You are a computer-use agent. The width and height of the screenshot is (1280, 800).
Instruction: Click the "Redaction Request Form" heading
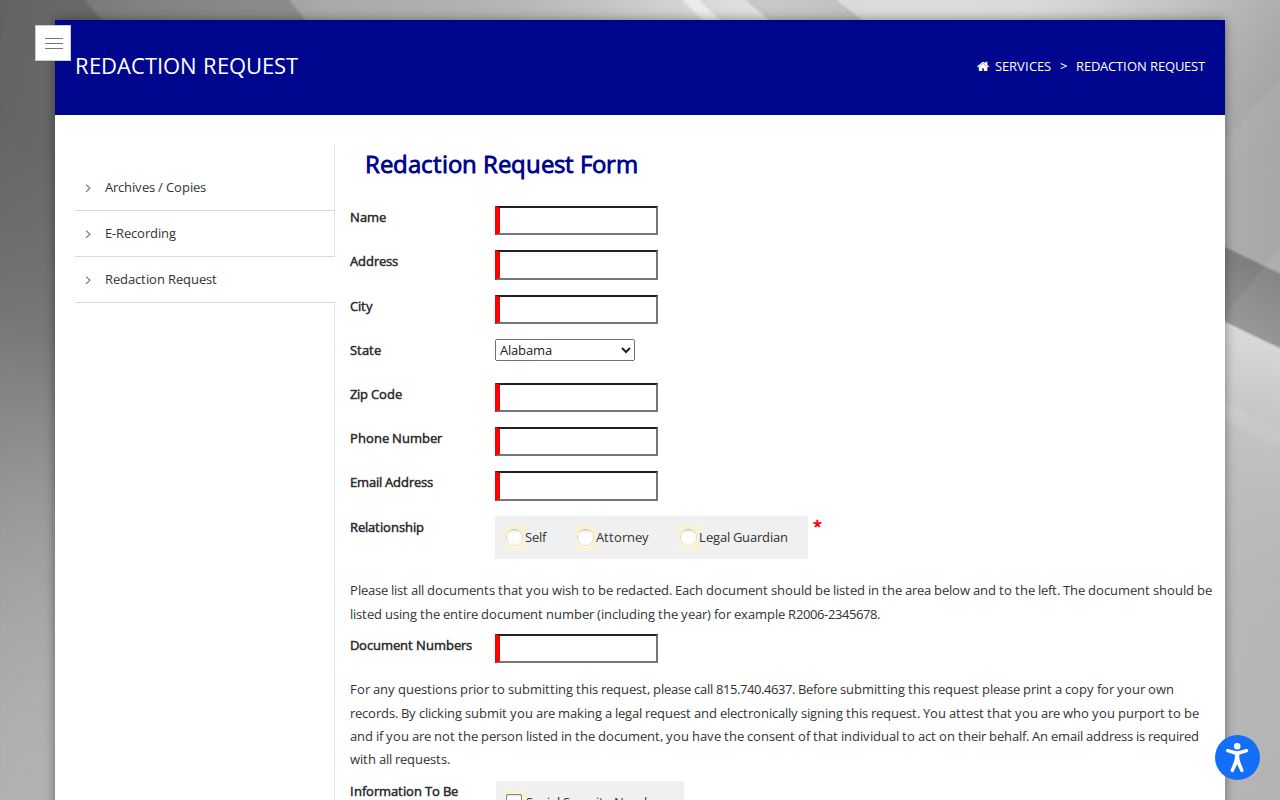(501, 165)
